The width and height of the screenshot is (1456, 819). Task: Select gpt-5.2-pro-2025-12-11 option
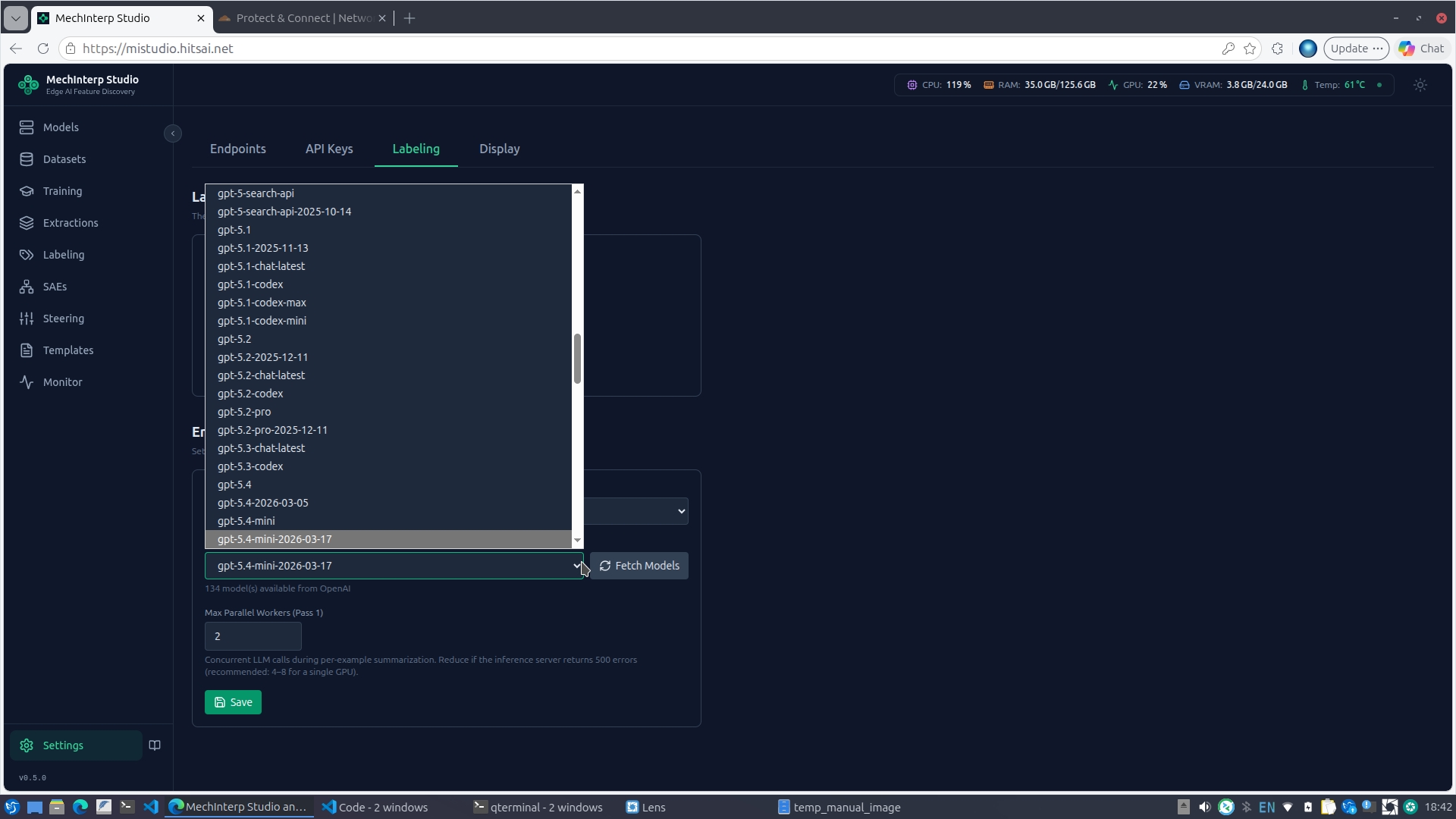[388, 430]
